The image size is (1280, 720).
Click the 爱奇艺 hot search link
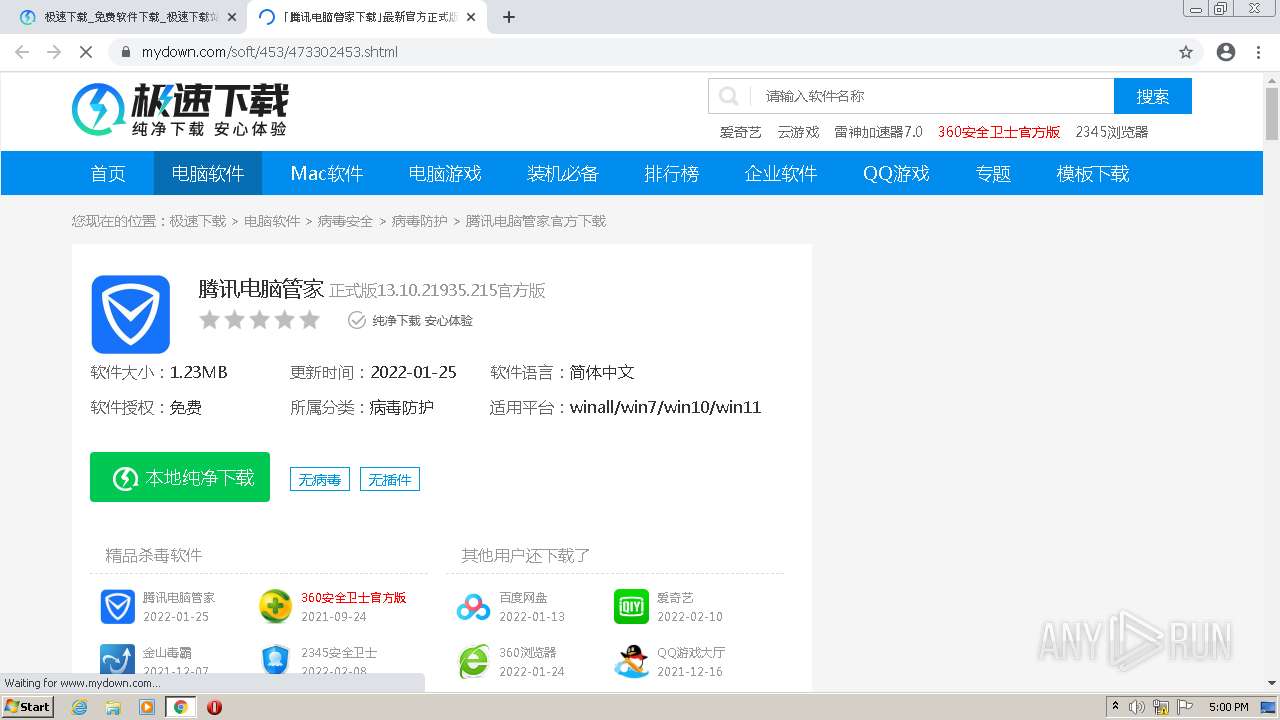tap(741, 132)
